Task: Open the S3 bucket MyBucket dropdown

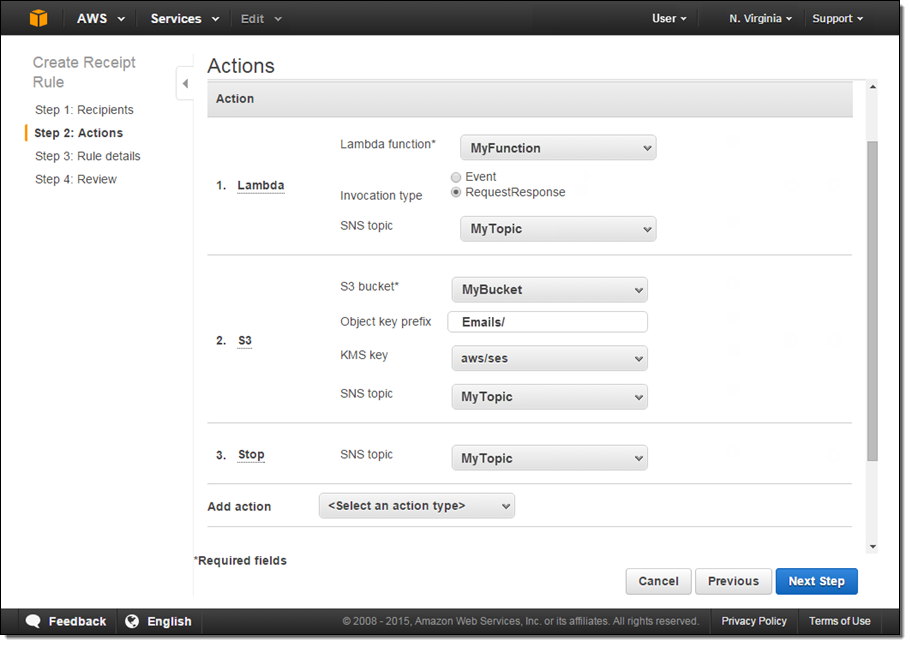Action: coord(549,290)
